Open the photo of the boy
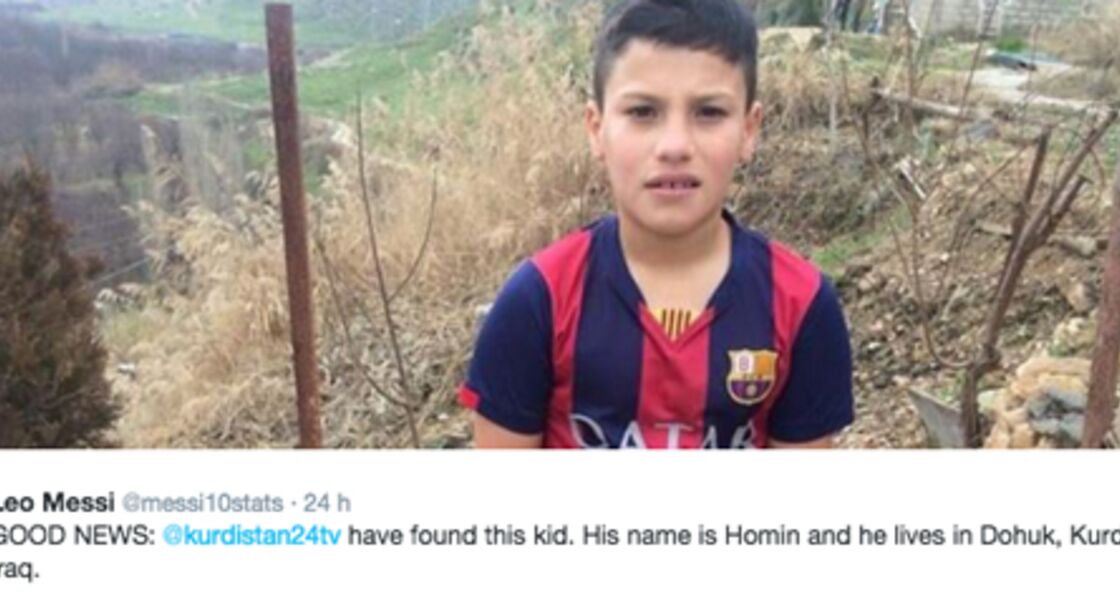This screenshot has height=600, width=1120. (560, 224)
